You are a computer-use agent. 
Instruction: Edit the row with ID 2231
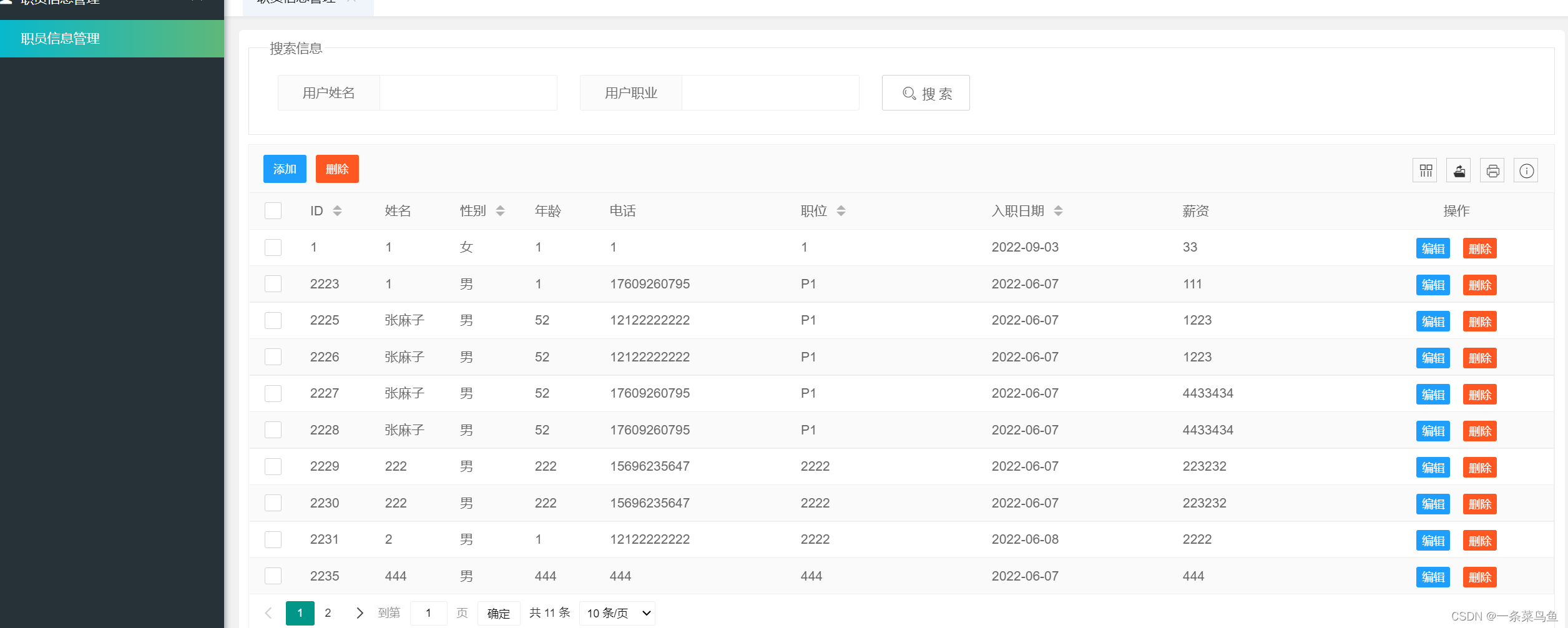[1433, 541]
